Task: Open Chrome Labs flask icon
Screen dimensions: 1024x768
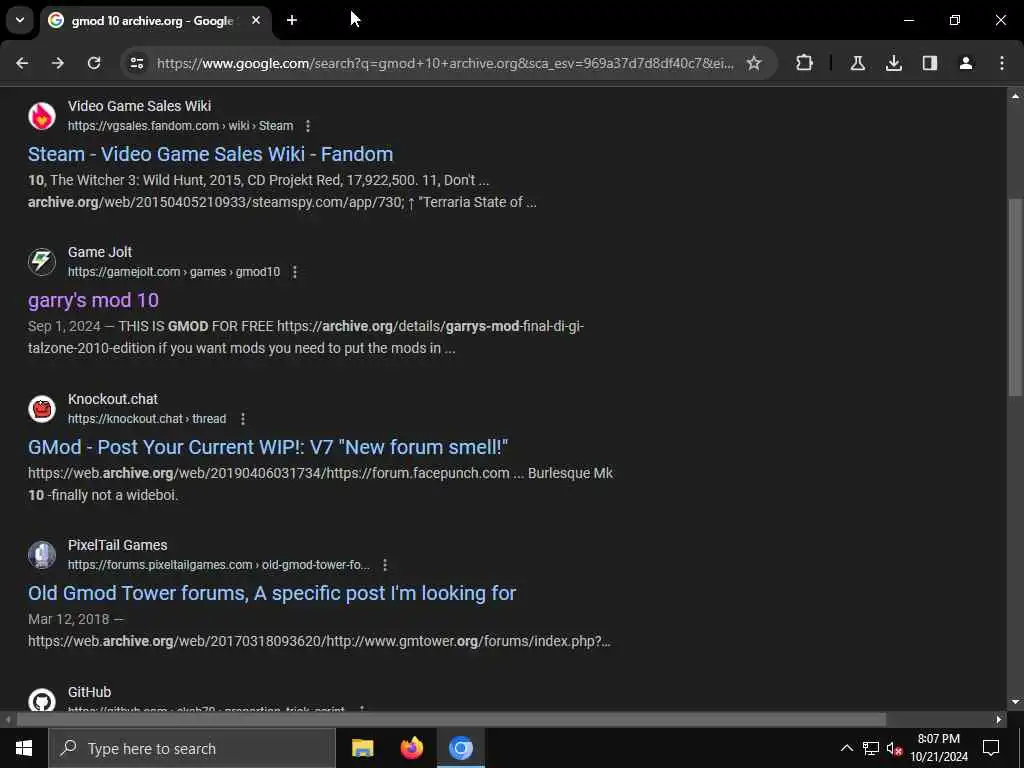Action: click(x=857, y=63)
